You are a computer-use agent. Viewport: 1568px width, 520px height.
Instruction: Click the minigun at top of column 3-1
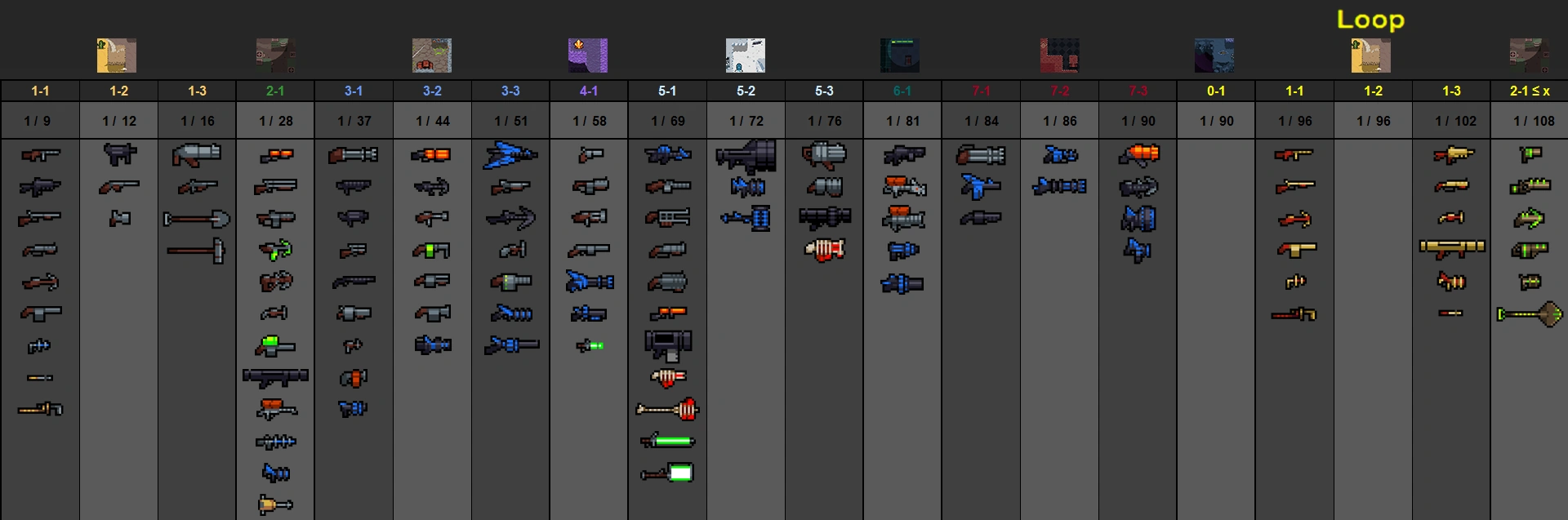point(354,154)
